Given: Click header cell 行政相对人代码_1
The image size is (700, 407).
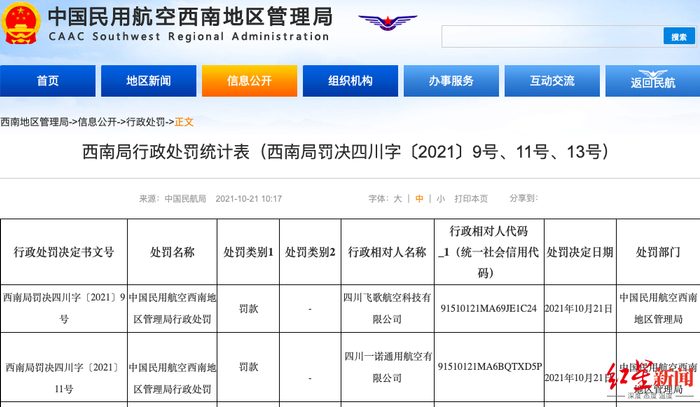Looking at the screenshot, I should point(489,252).
